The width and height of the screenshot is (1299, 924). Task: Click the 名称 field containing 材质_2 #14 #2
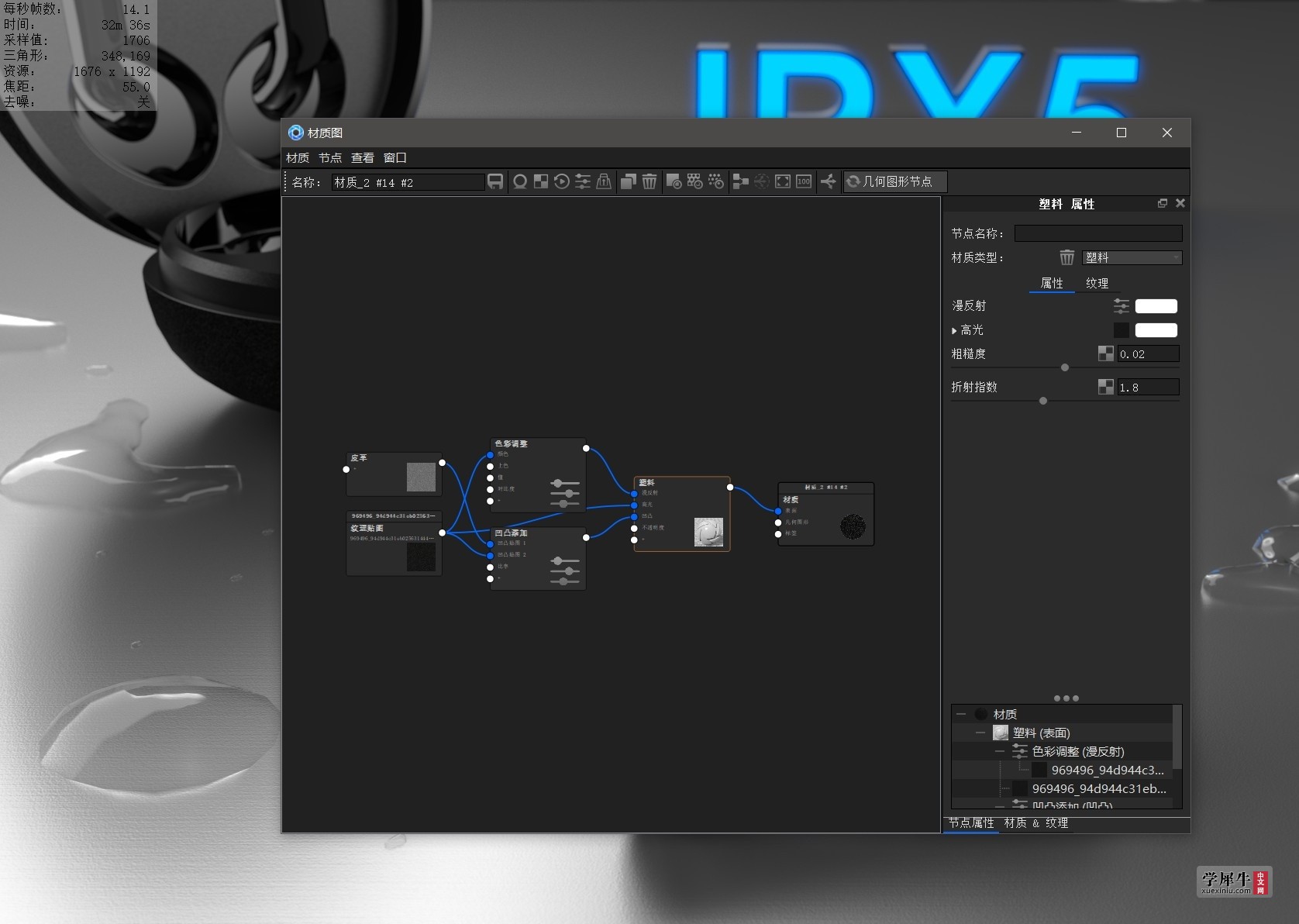pos(408,182)
